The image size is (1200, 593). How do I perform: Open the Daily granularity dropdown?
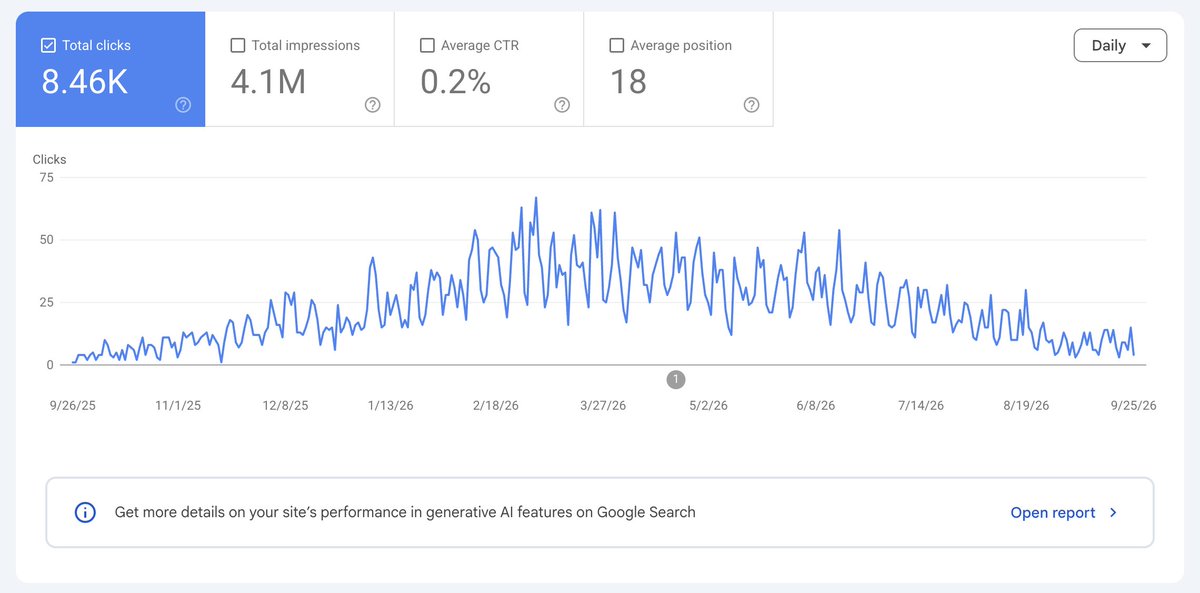[1120, 45]
